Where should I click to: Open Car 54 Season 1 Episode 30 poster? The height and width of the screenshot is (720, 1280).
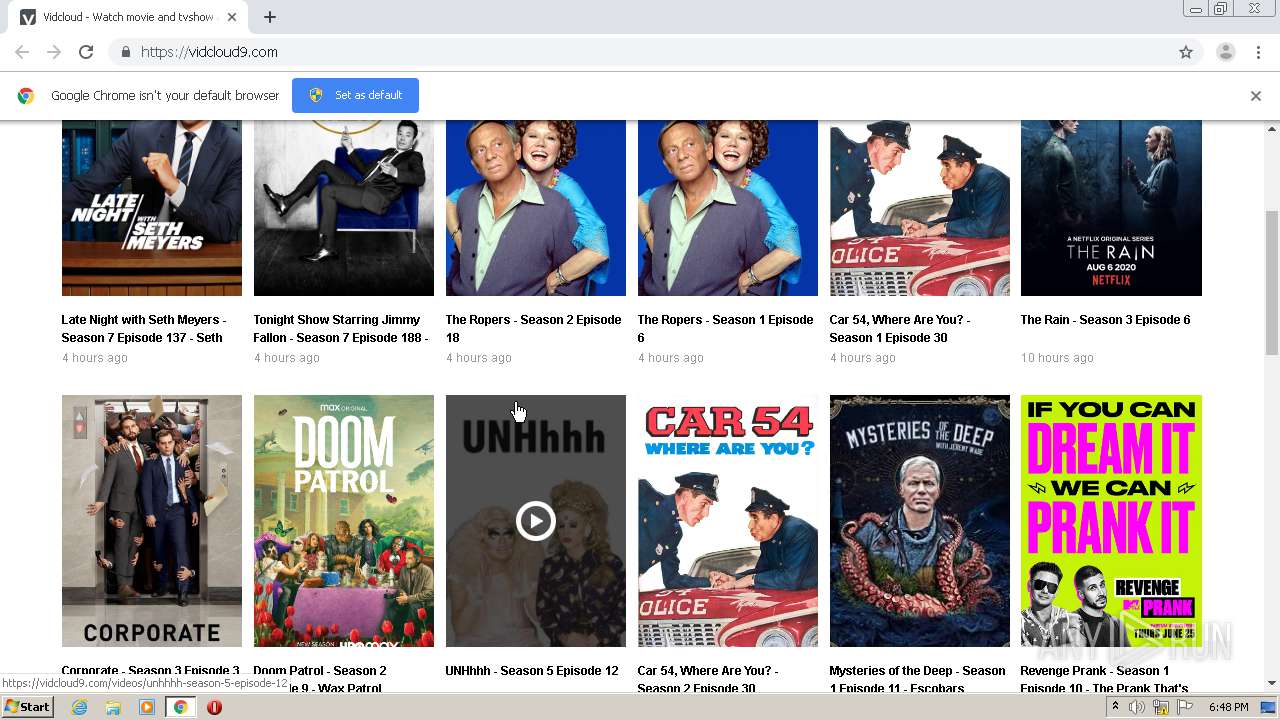(x=920, y=208)
